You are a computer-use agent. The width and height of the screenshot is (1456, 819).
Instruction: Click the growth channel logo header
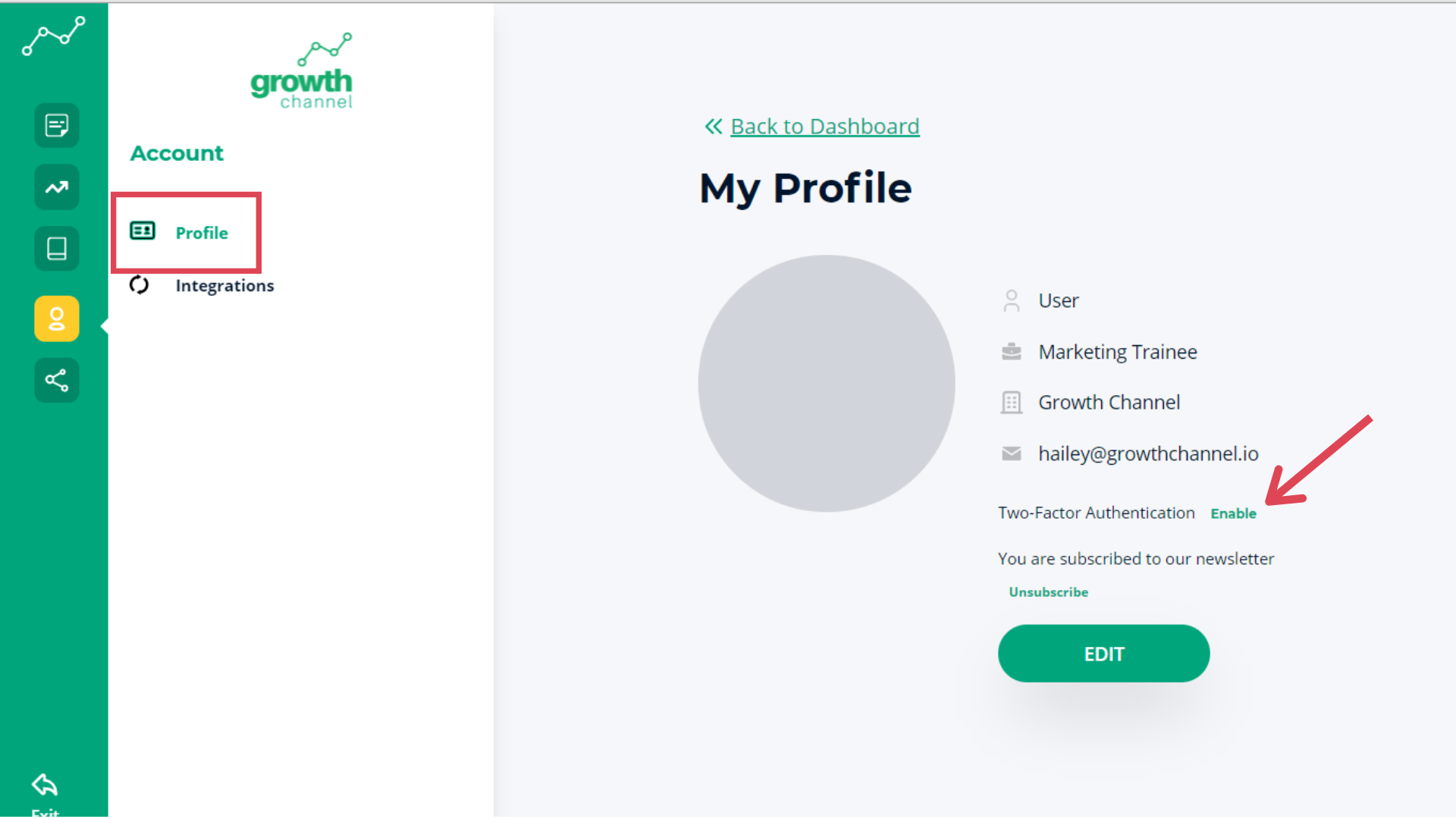(302, 73)
